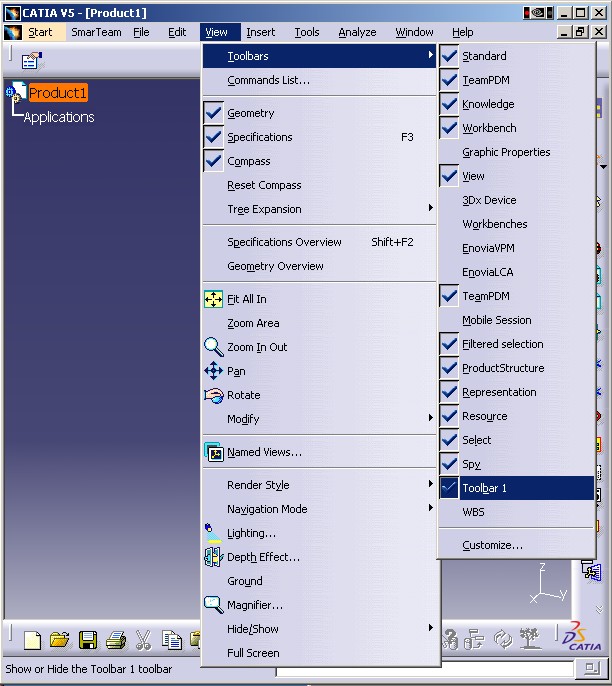The image size is (612, 686).
Task: Enable the 3Dx Device toolbar
Action: coord(516,200)
